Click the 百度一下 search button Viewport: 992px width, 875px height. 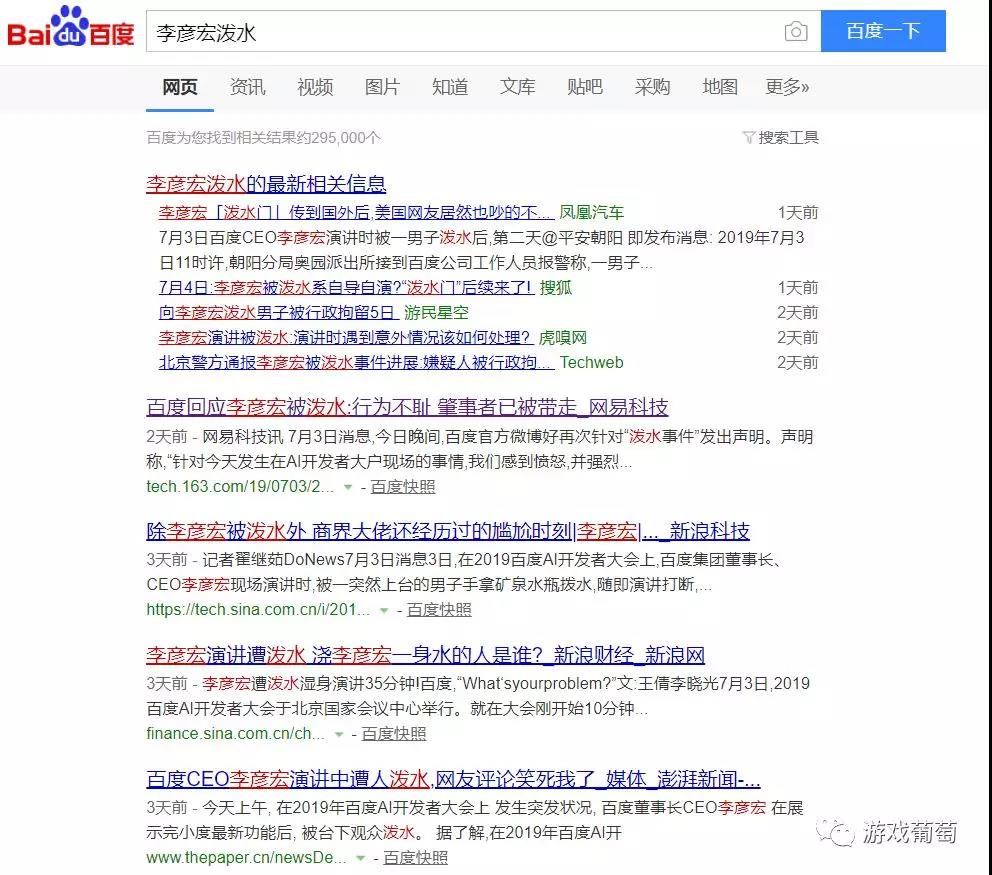883,31
